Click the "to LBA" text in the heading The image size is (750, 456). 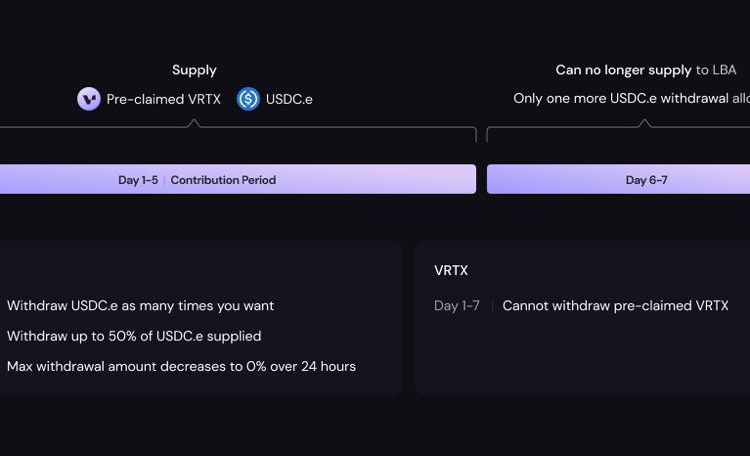coord(716,70)
